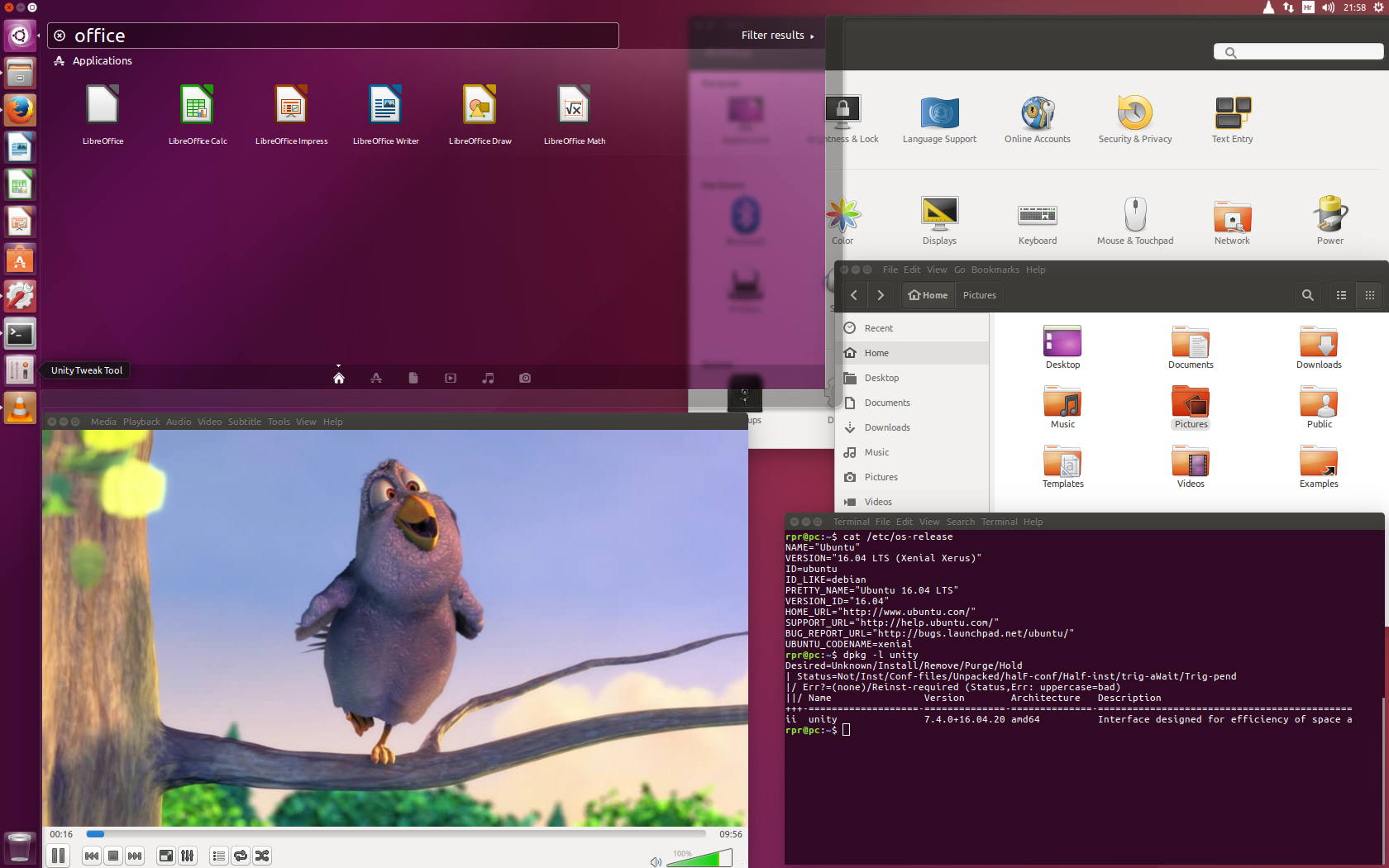The width and height of the screenshot is (1389, 868).
Task: Adjust the VLC volume slider
Action: [x=699, y=860]
